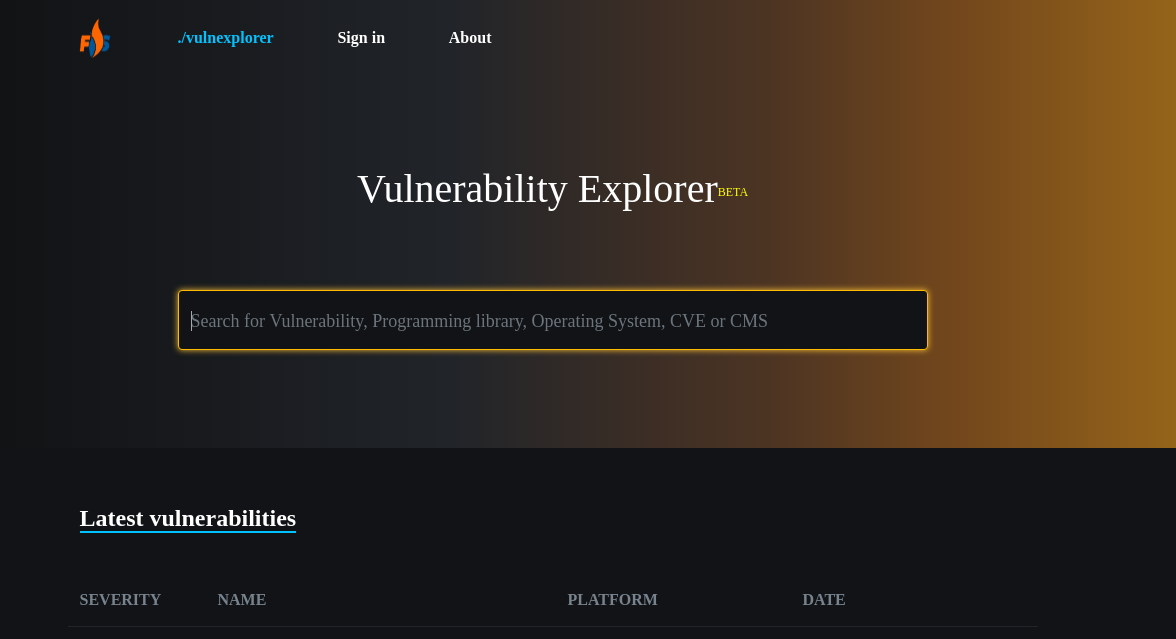The image size is (1176, 639).
Task: Sort vulnerabilities by DATE column
Action: (x=824, y=599)
